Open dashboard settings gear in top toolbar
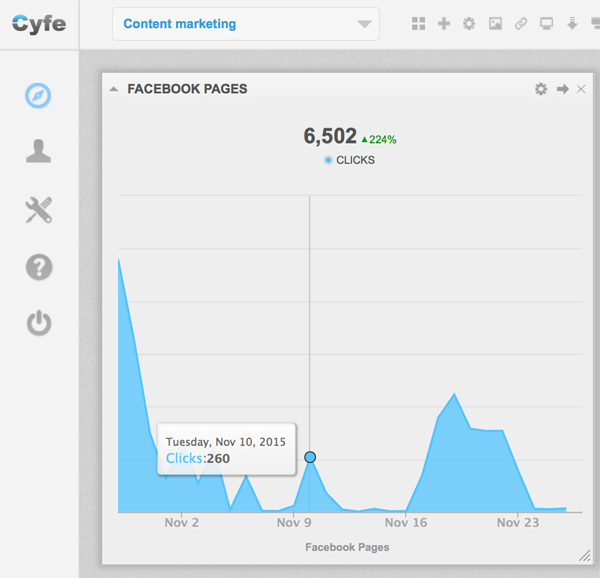Image resolution: width=600 pixels, height=578 pixels. coord(469,24)
